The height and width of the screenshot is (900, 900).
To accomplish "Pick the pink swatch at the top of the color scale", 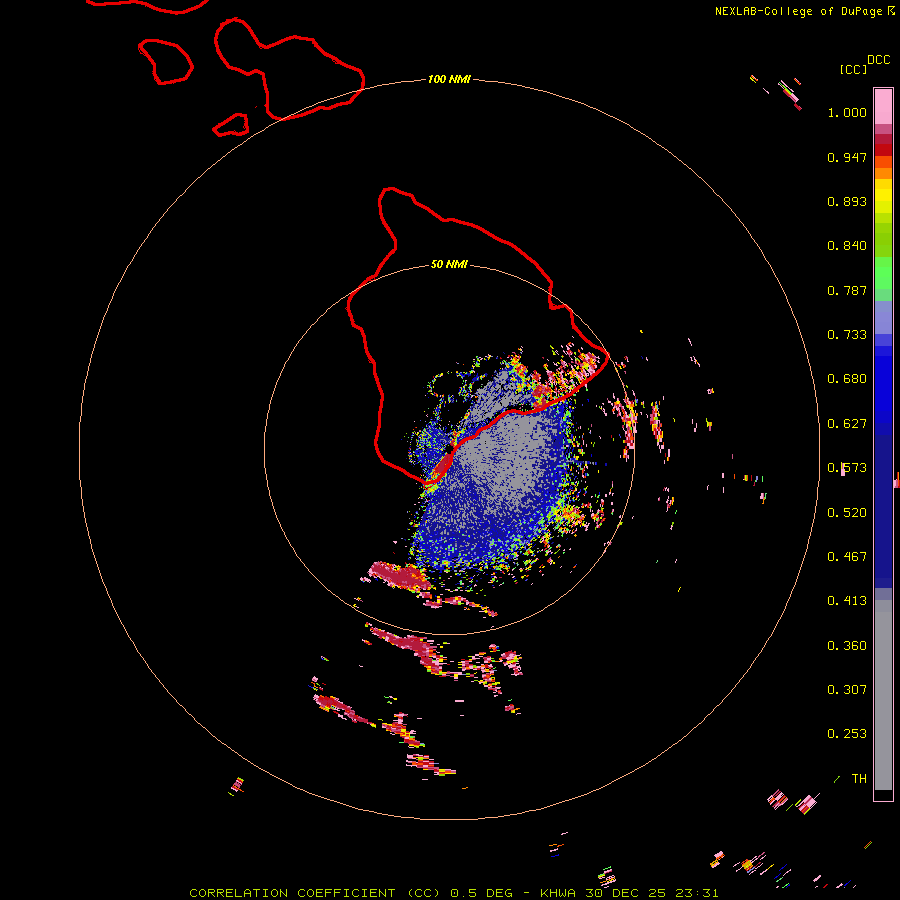I will [x=883, y=106].
